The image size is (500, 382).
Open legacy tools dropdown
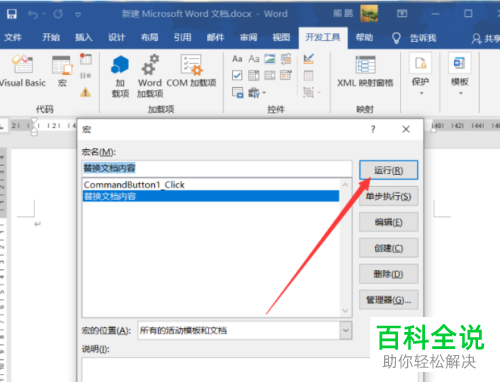(257, 93)
